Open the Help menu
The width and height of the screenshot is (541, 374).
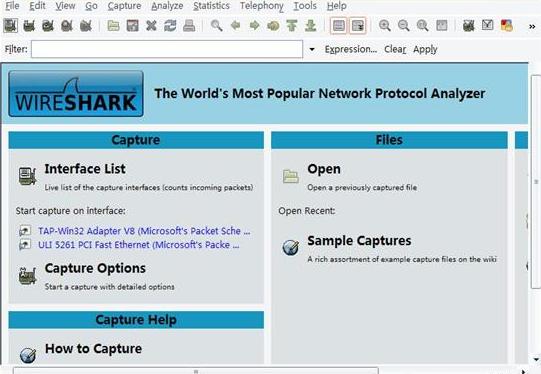[x=336, y=6]
